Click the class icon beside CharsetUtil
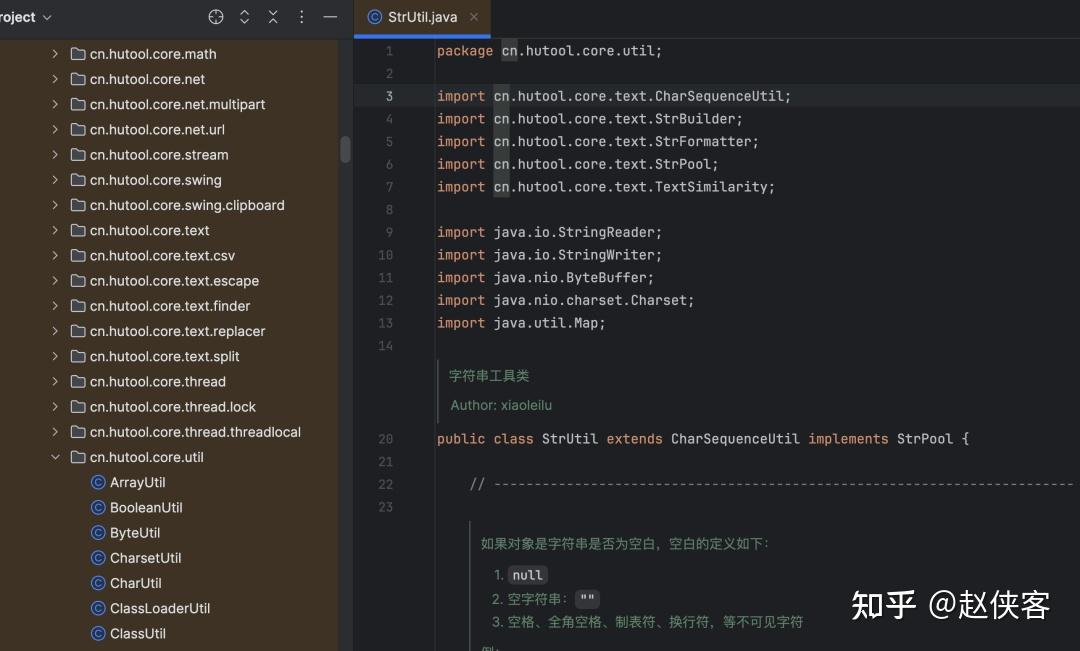The image size is (1080, 651). click(98, 558)
